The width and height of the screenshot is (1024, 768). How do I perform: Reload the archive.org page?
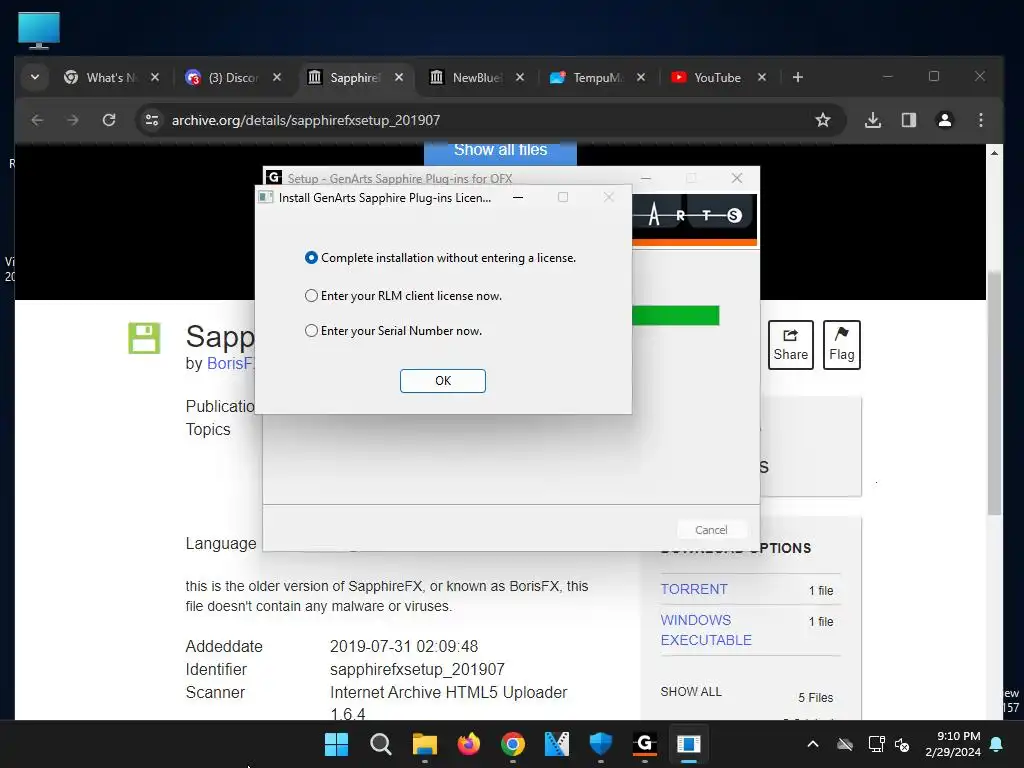(109, 120)
